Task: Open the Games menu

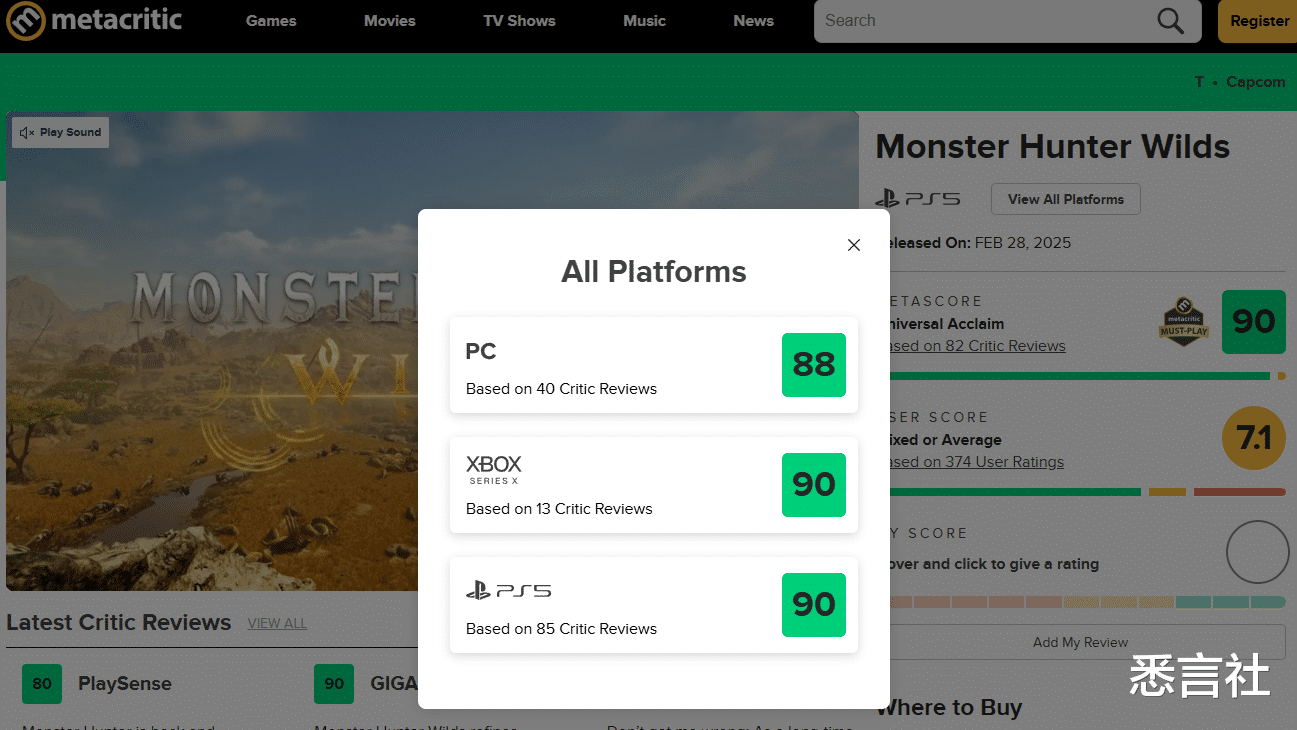Action: (271, 21)
